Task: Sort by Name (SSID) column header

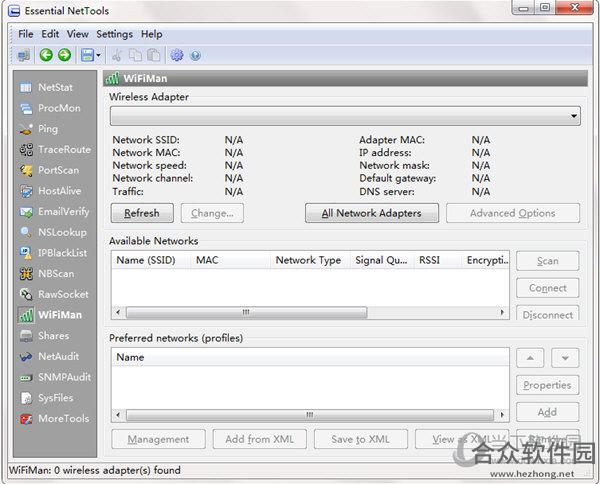Action: [x=151, y=260]
